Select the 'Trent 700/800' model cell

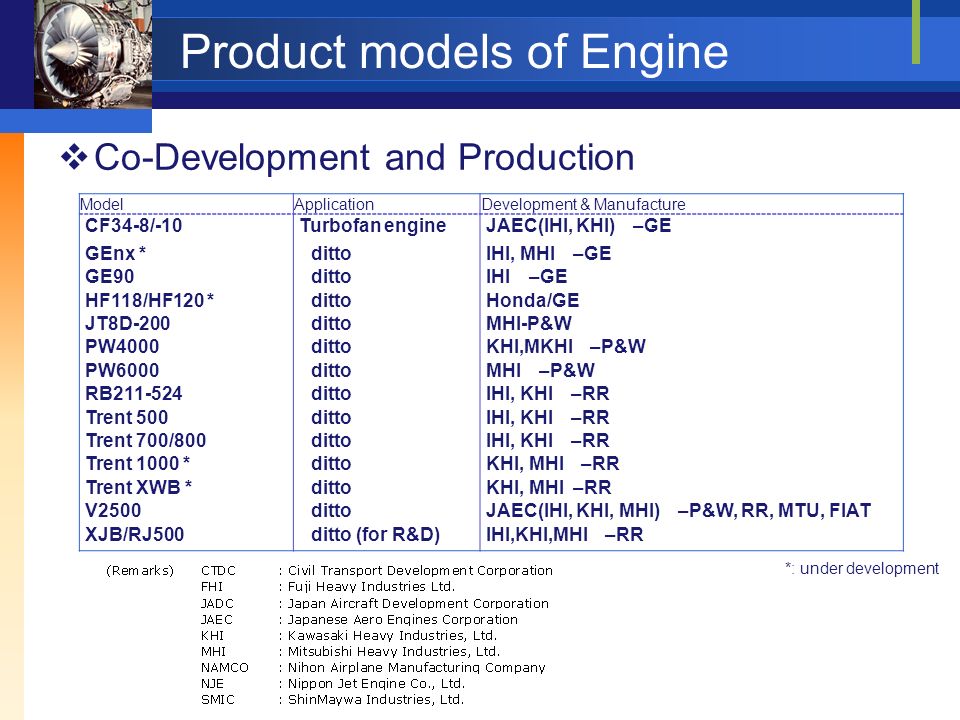(146, 440)
